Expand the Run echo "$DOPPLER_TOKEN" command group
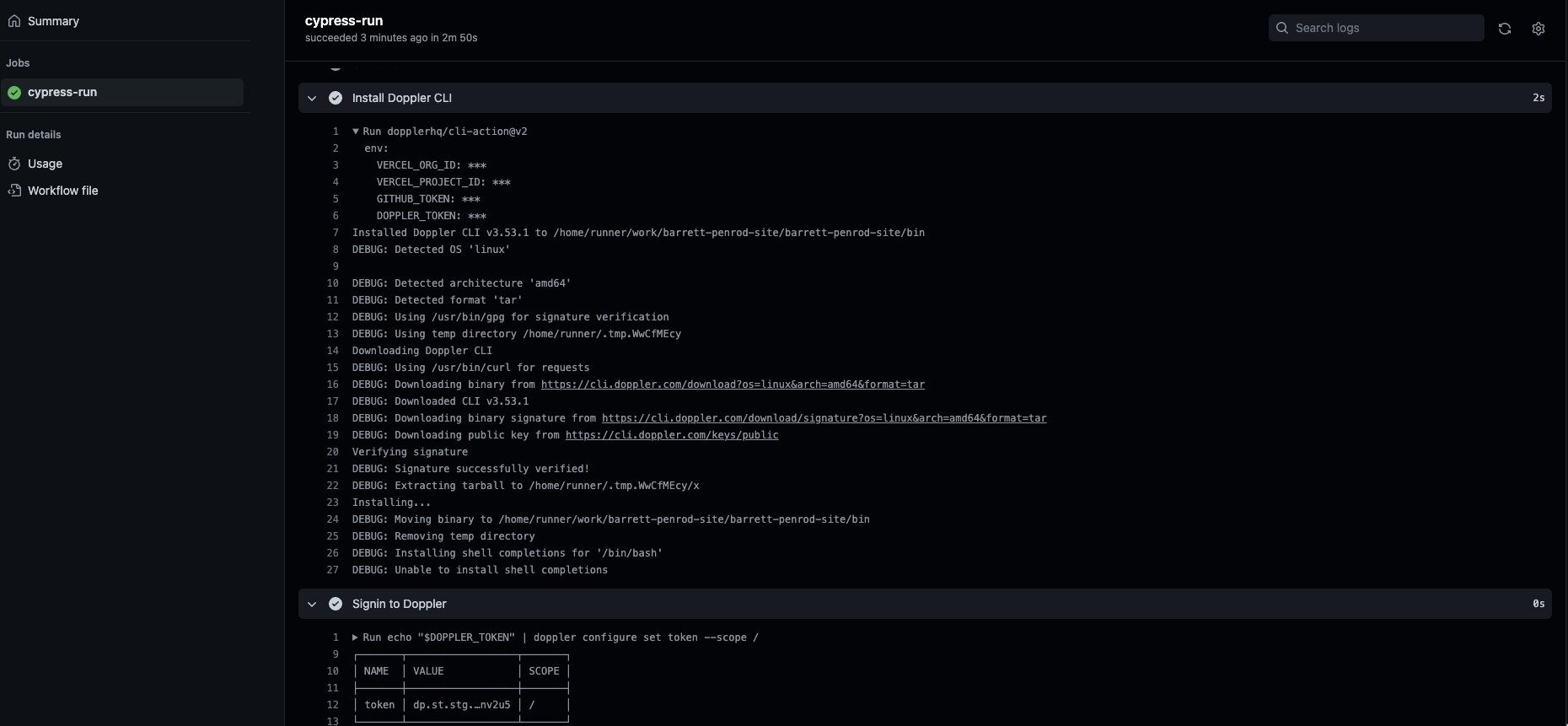Viewport: 1568px width, 726px height. tap(356, 637)
